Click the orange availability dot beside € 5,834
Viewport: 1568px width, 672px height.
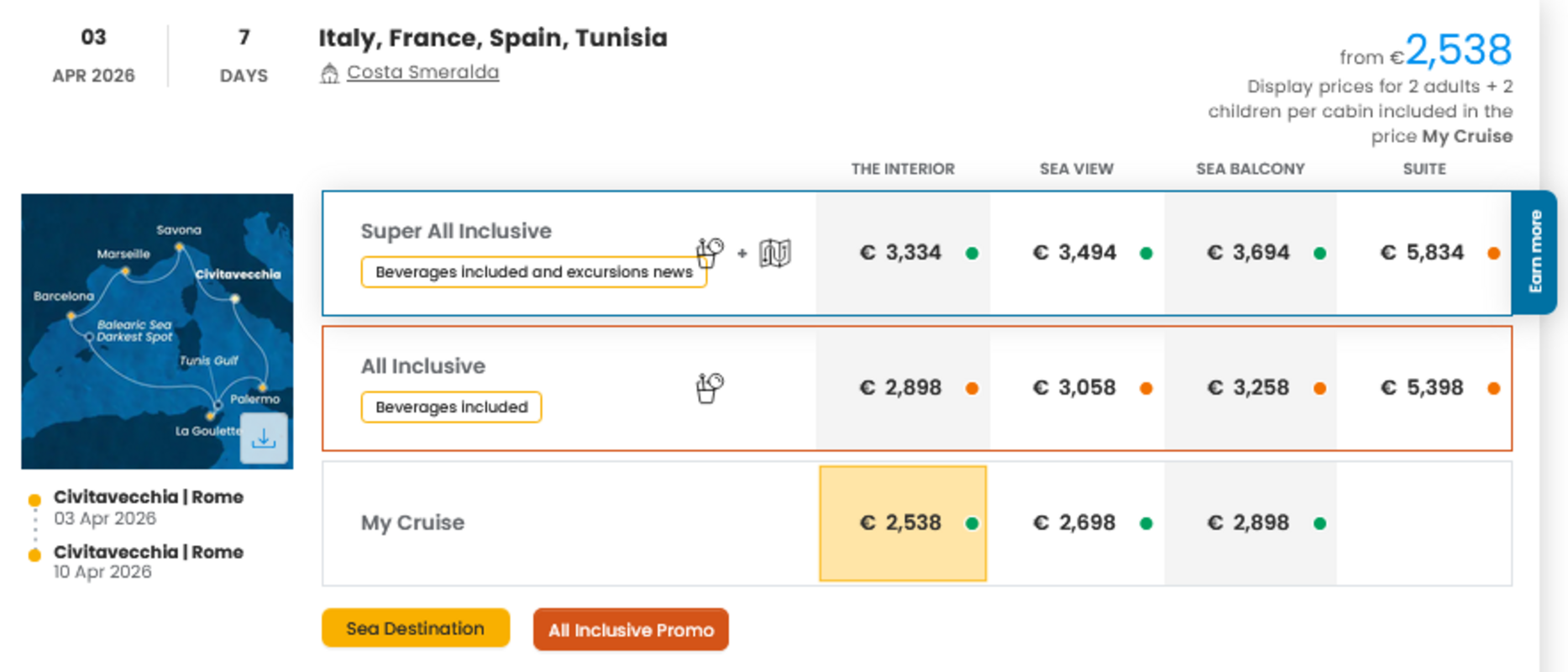click(x=1493, y=253)
